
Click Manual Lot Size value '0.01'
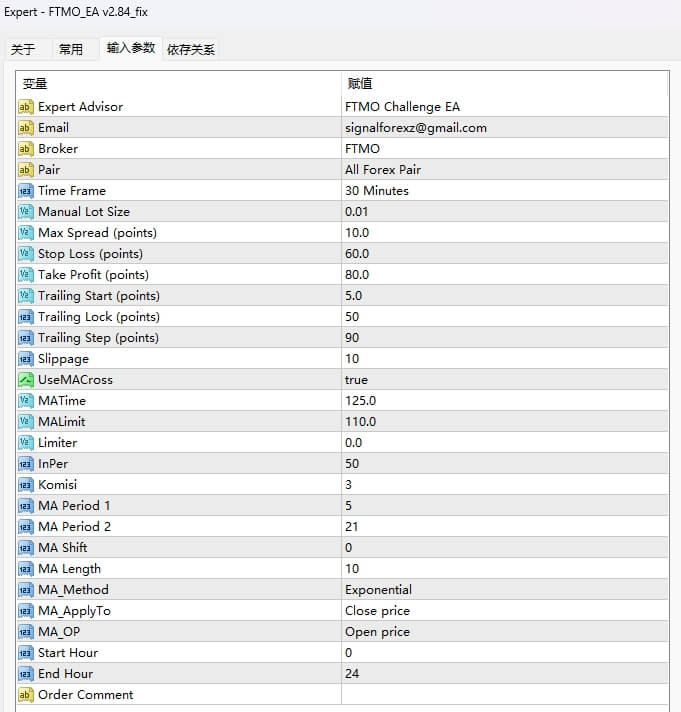pyautogui.click(x=356, y=212)
